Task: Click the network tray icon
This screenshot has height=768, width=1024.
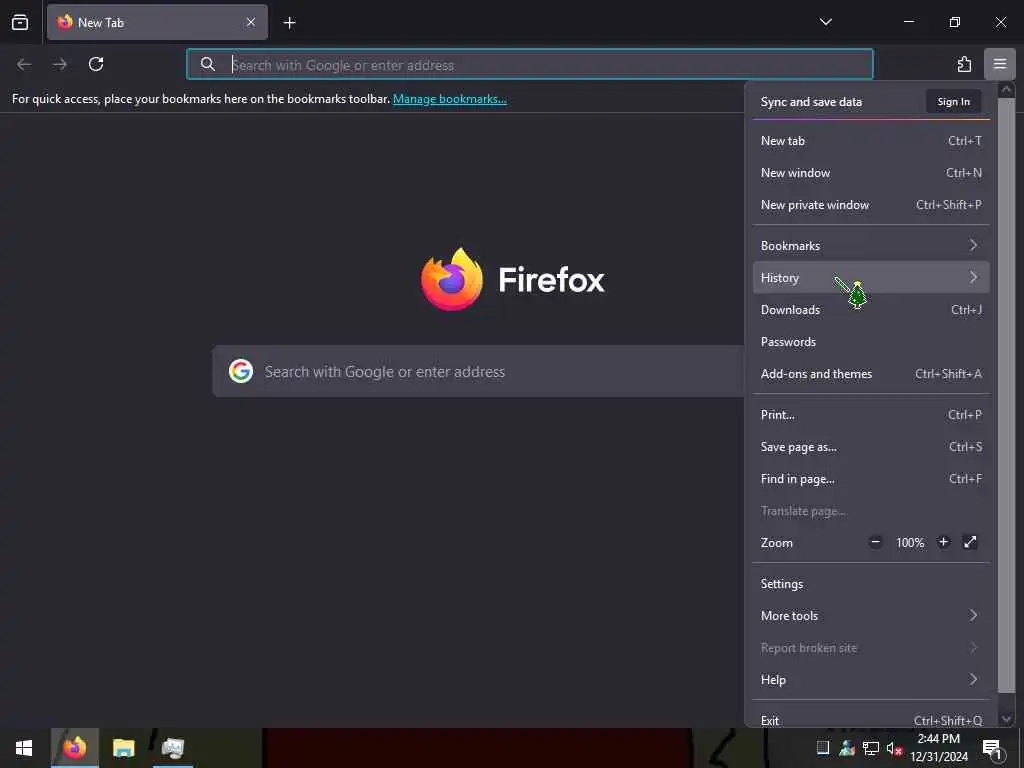Action: pyautogui.click(x=871, y=748)
